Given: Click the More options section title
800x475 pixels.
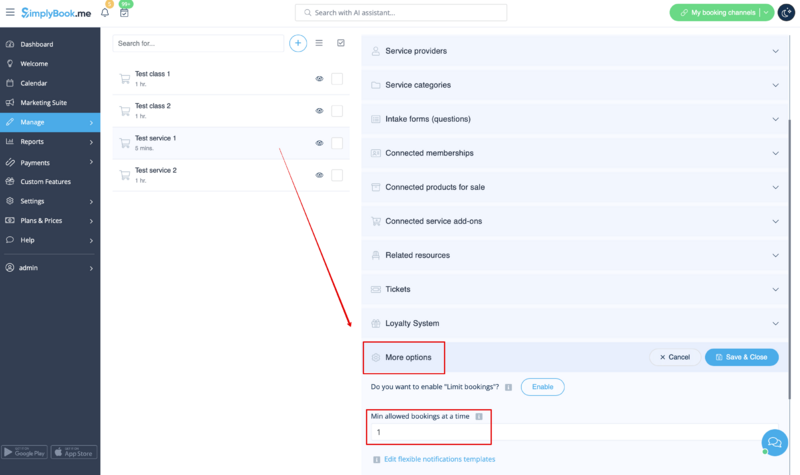Looking at the screenshot, I should pyautogui.click(x=408, y=357).
